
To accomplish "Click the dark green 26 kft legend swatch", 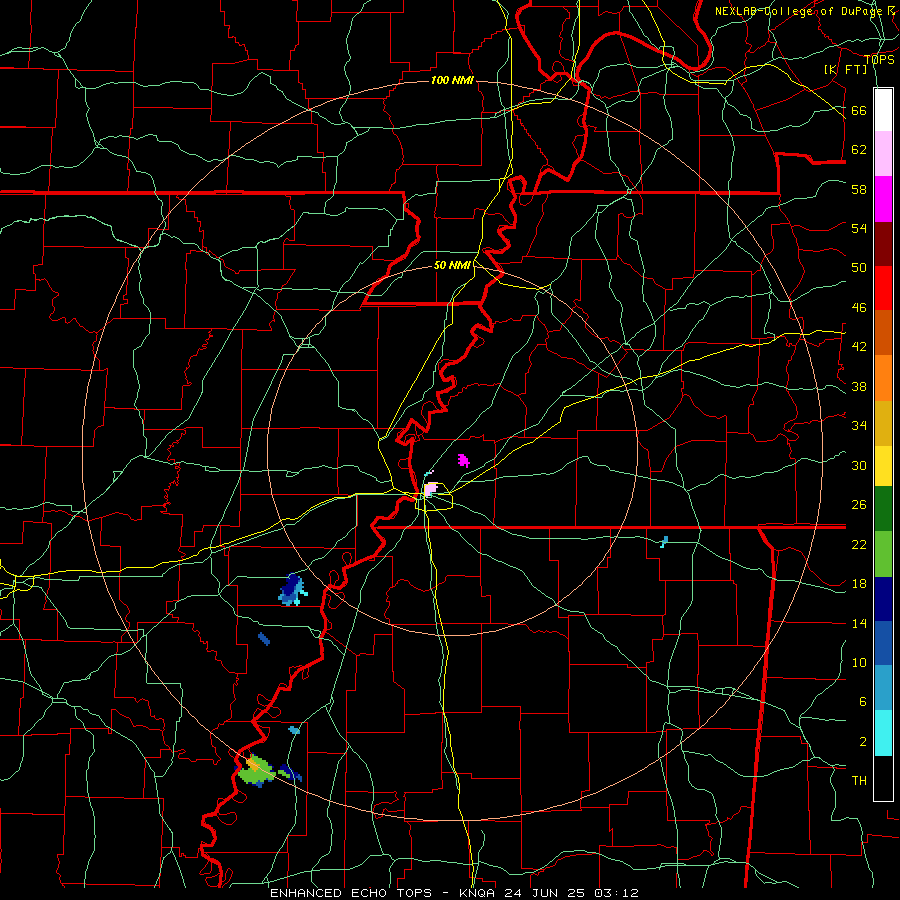I will 883,509.
